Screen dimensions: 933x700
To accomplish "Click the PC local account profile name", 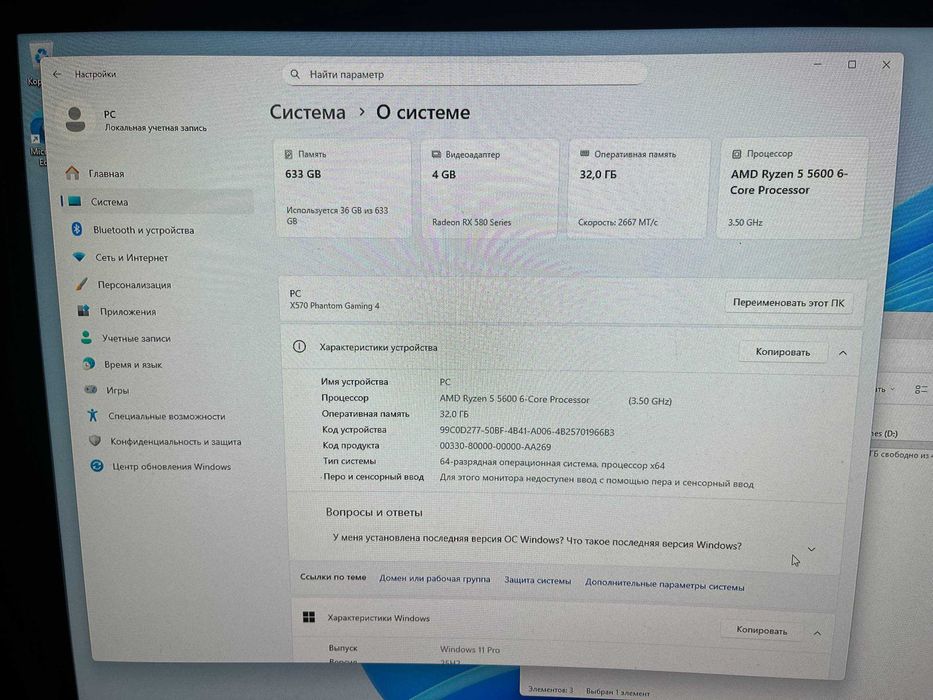I will 109,114.
